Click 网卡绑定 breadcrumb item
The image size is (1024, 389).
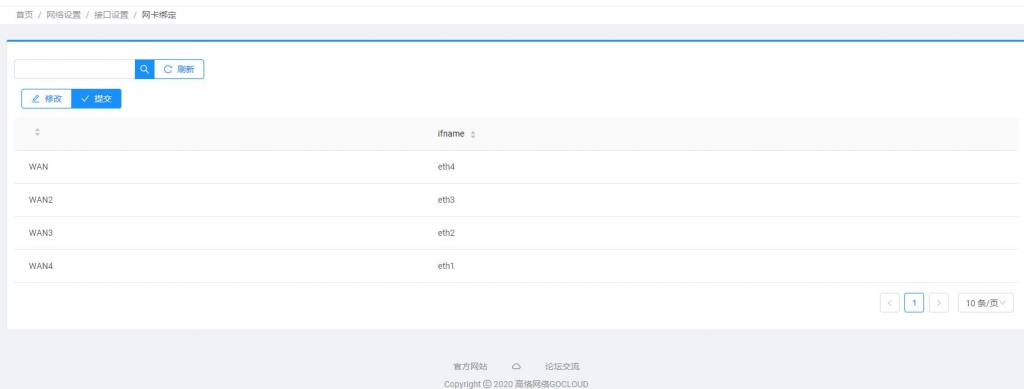coord(159,15)
